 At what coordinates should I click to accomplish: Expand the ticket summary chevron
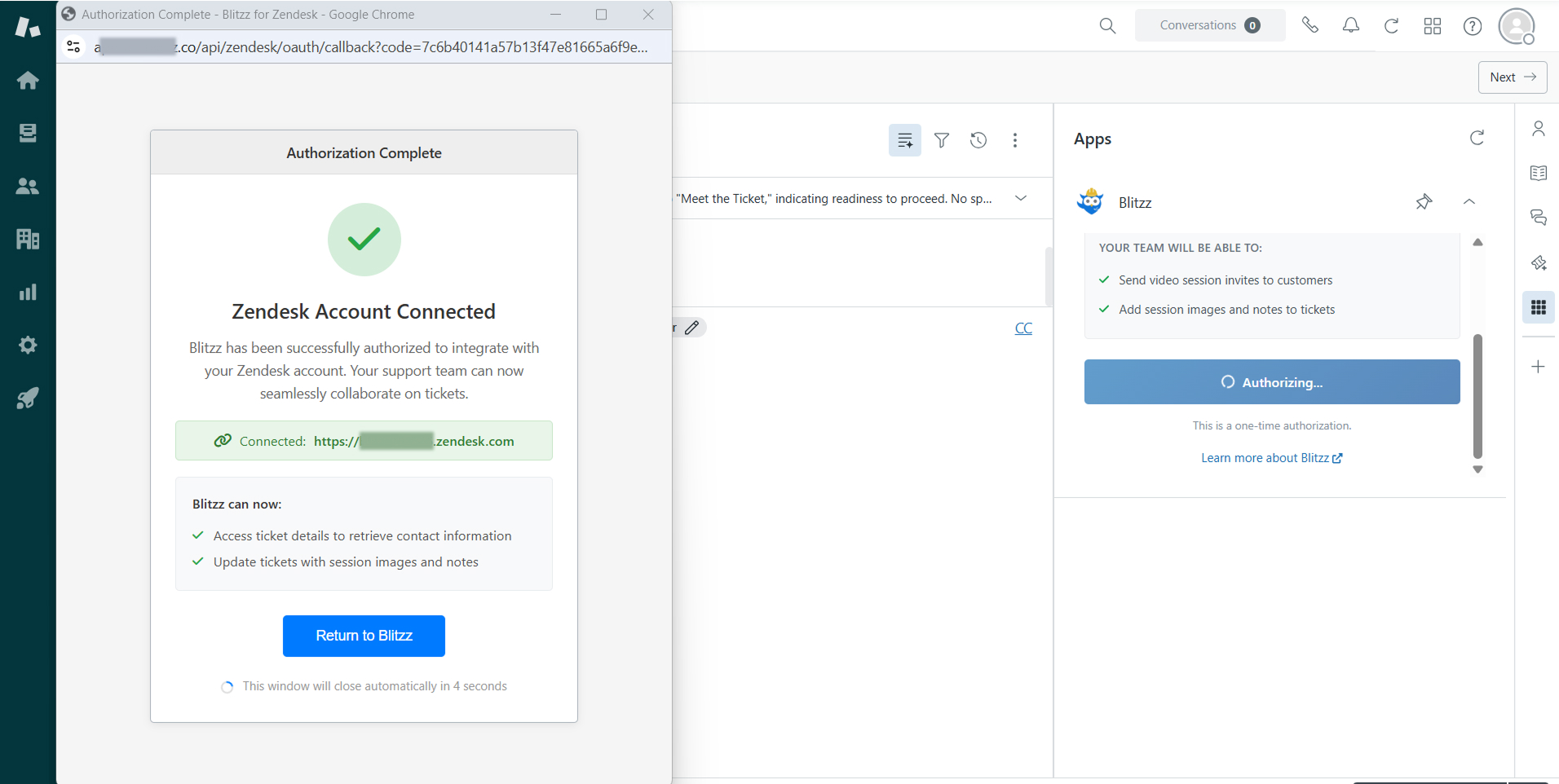point(1021,198)
